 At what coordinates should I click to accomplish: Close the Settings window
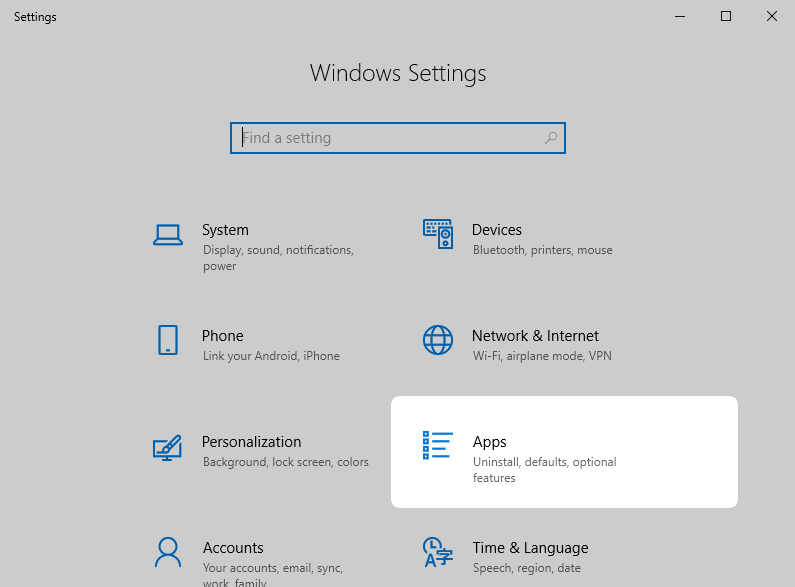[772, 16]
